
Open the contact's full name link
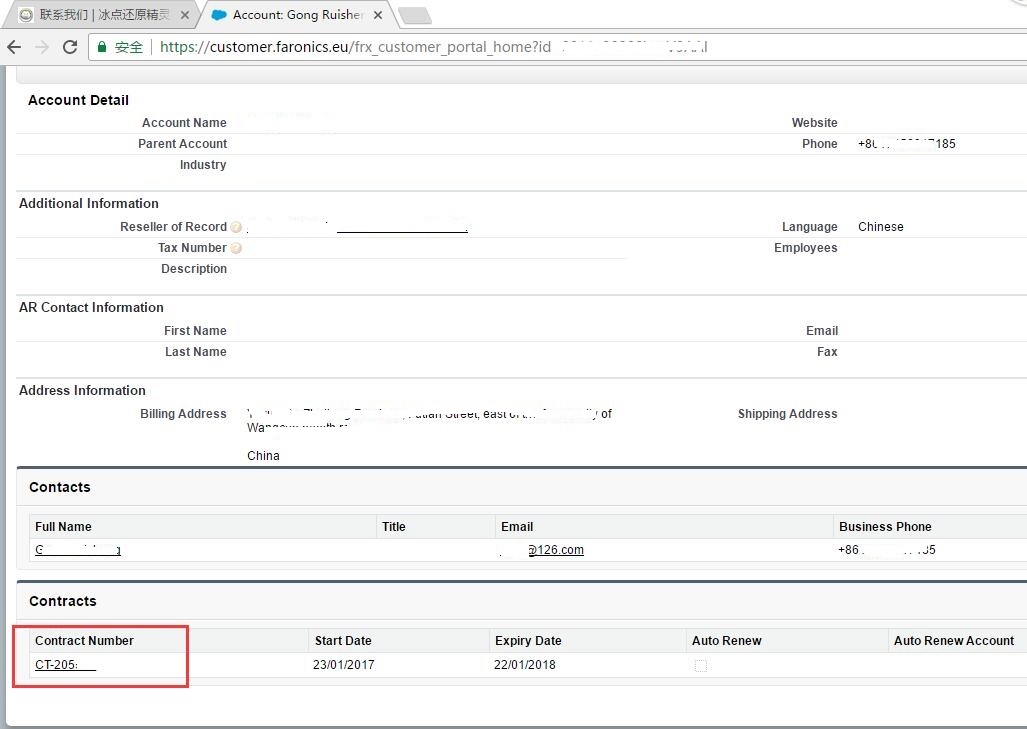[78, 550]
